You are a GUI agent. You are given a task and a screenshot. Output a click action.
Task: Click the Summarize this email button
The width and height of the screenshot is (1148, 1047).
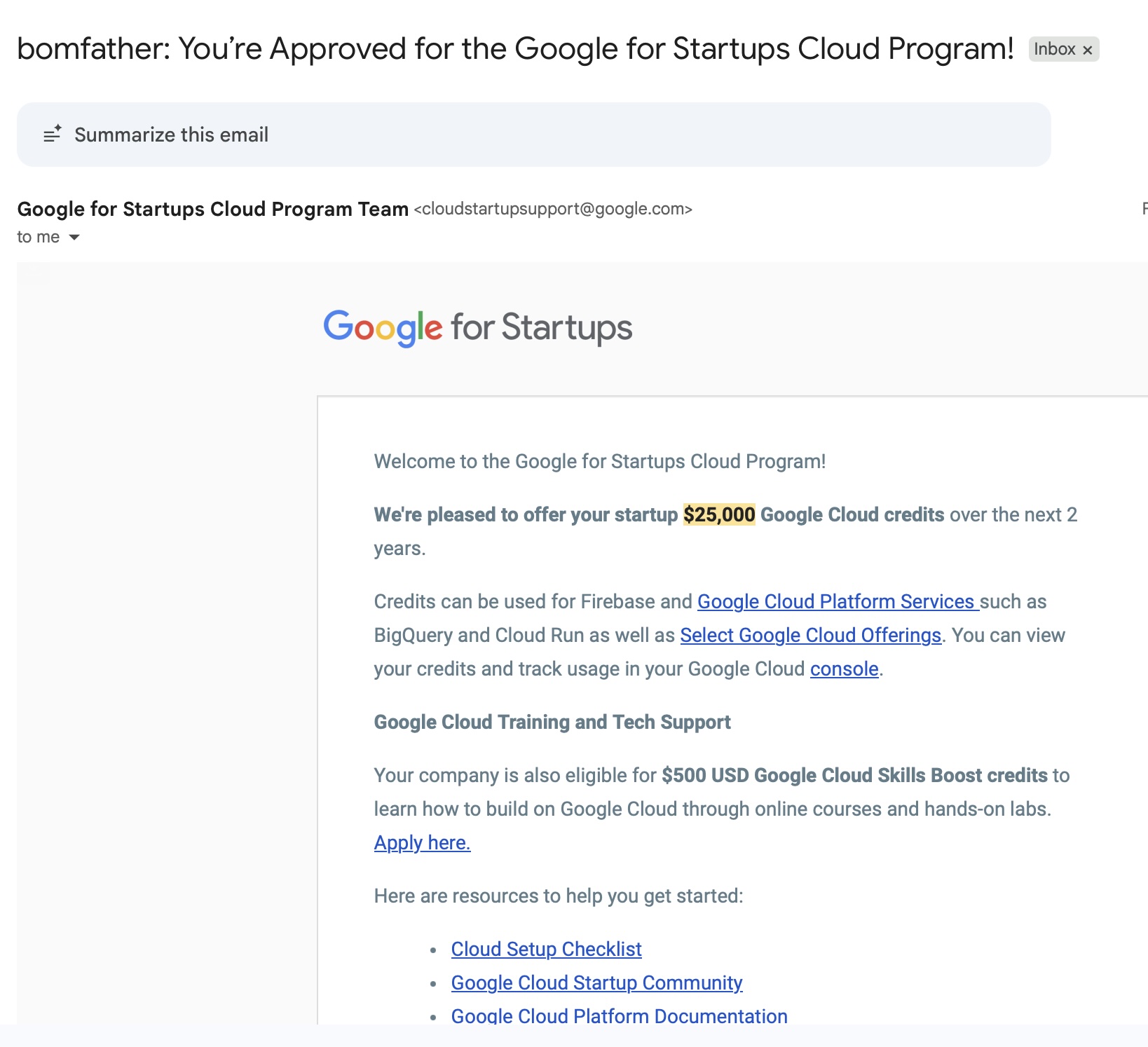171,134
